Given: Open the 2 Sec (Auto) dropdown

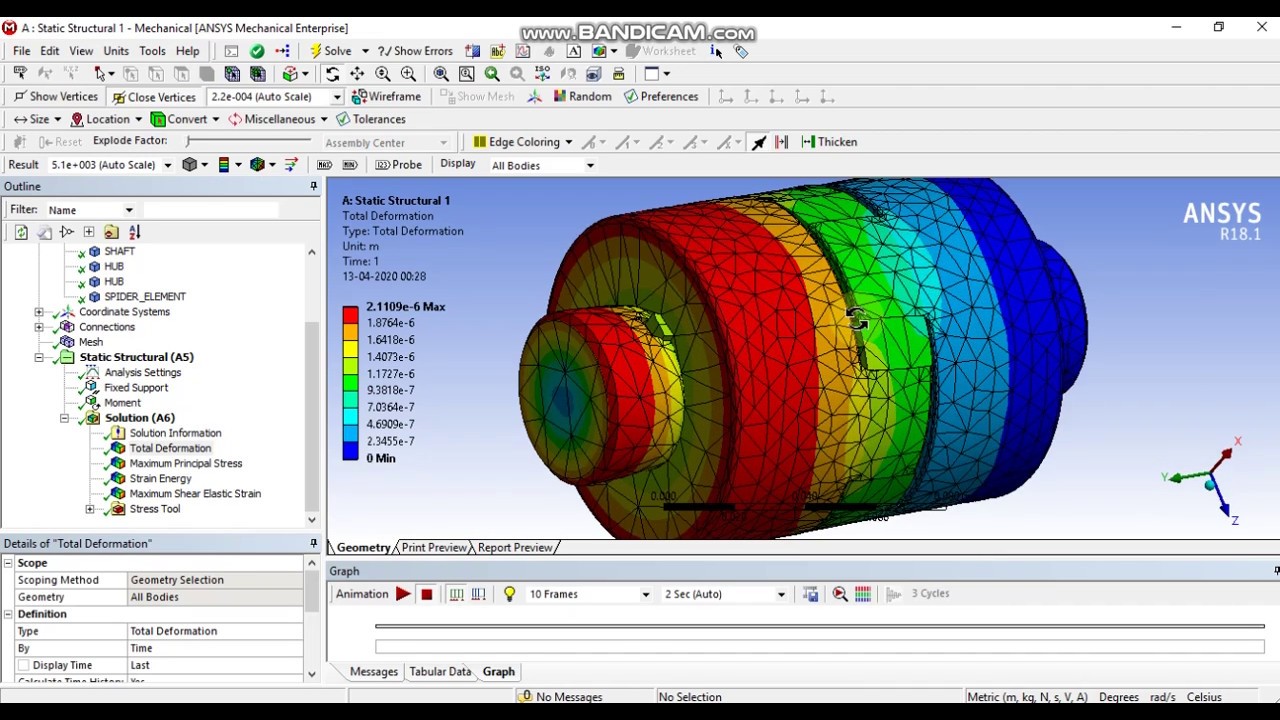Looking at the screenshot, I should pyautogui.click(x=781, y=594).
